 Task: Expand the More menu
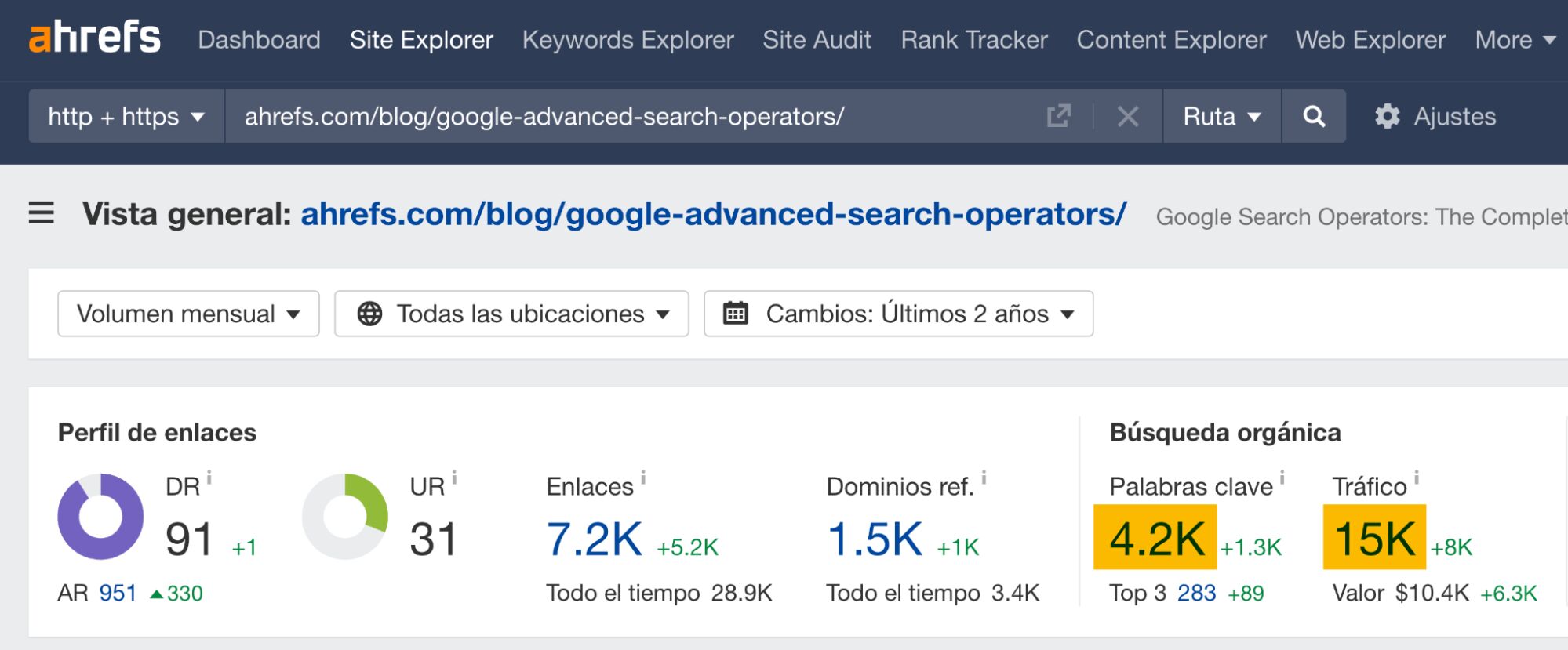[x=1515, y=39]
